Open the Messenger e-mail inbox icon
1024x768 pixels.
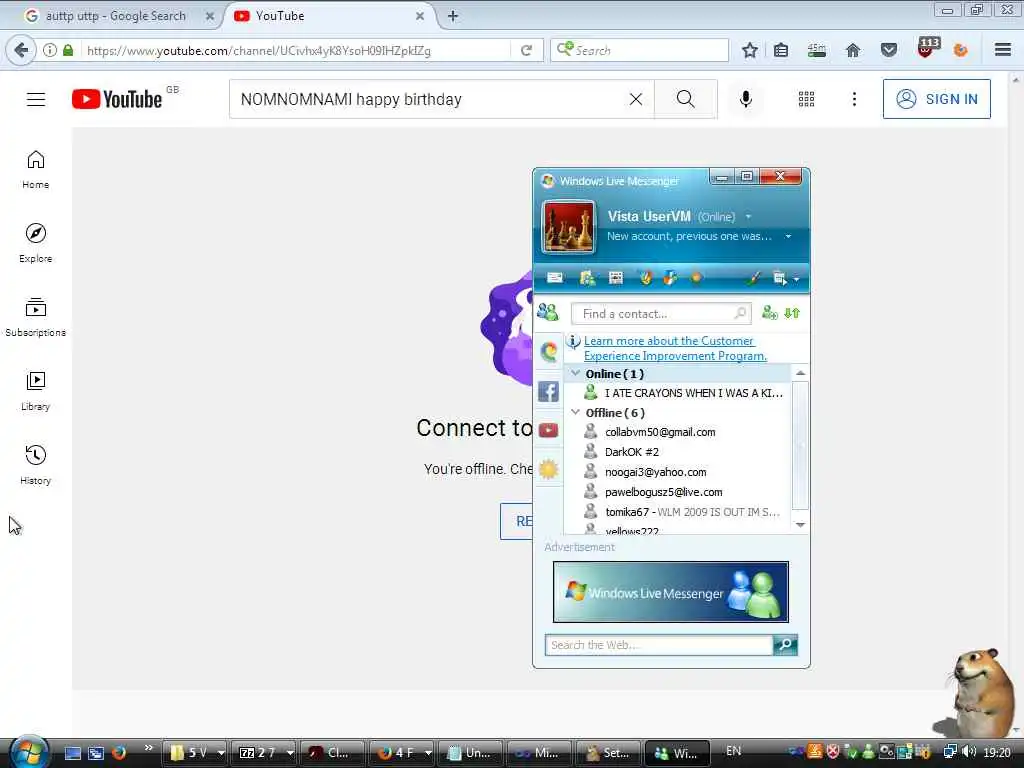point(554,278)
